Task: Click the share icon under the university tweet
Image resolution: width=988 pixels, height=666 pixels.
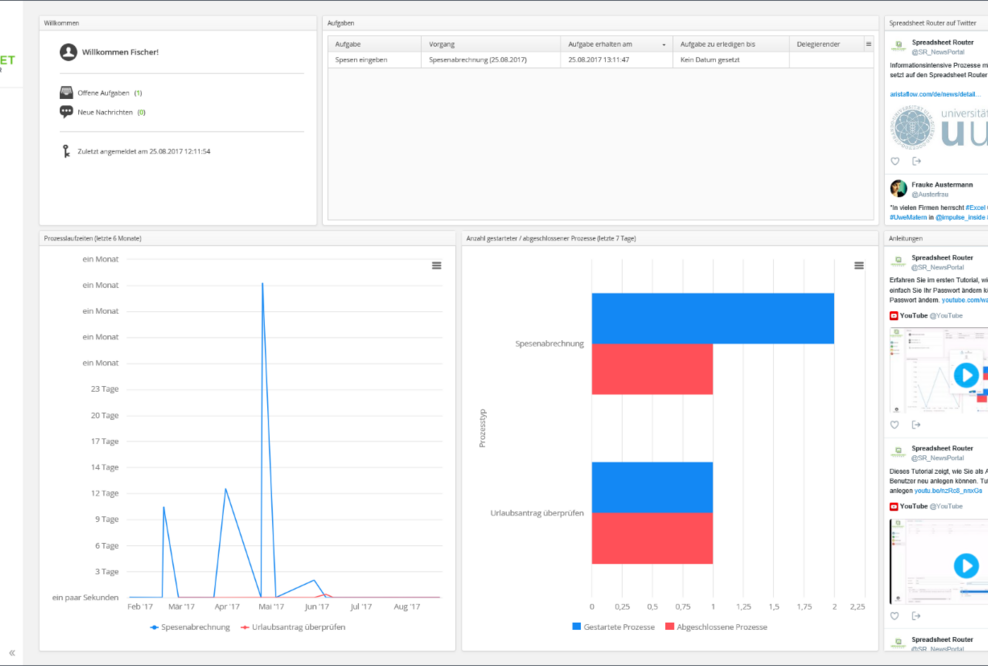Action: [917, 160]
